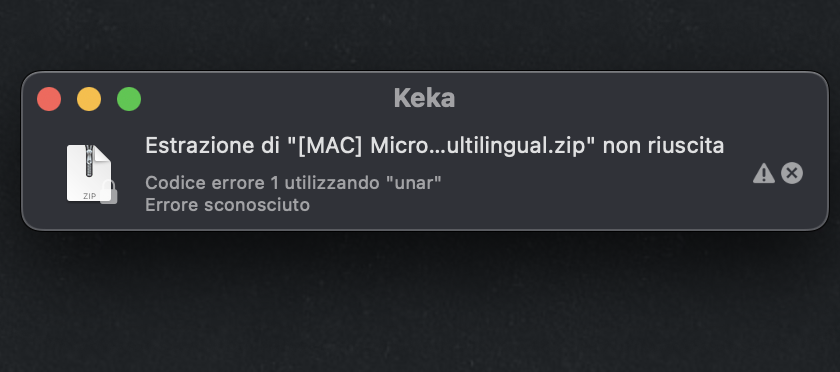Click the truncated "[MAC] Micro…ultilingual.zip" filename
The height and width of the screenshot is (372, 840).
[x=440, y=146]
